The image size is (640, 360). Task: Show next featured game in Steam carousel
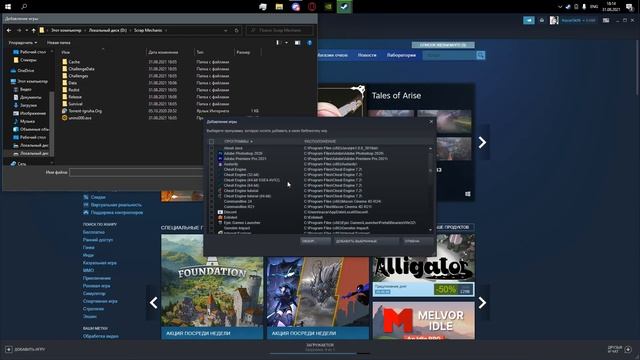click(482, 142)
